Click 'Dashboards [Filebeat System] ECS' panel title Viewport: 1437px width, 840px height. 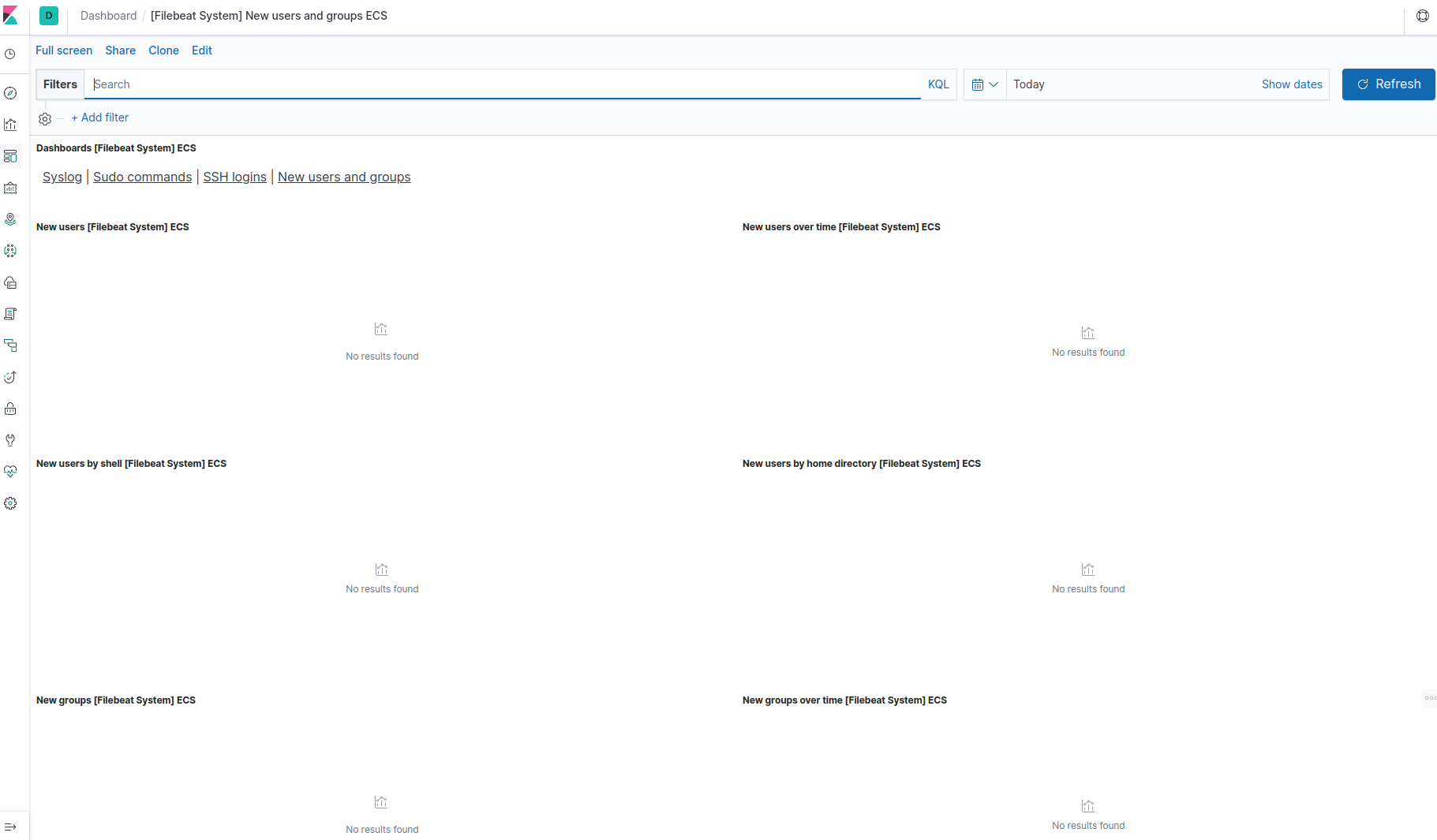pyautogui.click(x=116, y=148)
